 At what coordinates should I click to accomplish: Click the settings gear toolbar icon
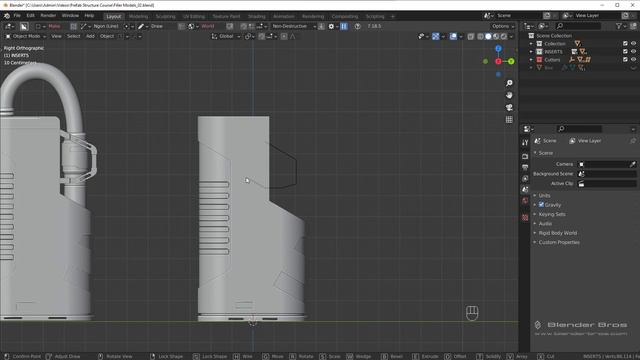pos(331,26)
